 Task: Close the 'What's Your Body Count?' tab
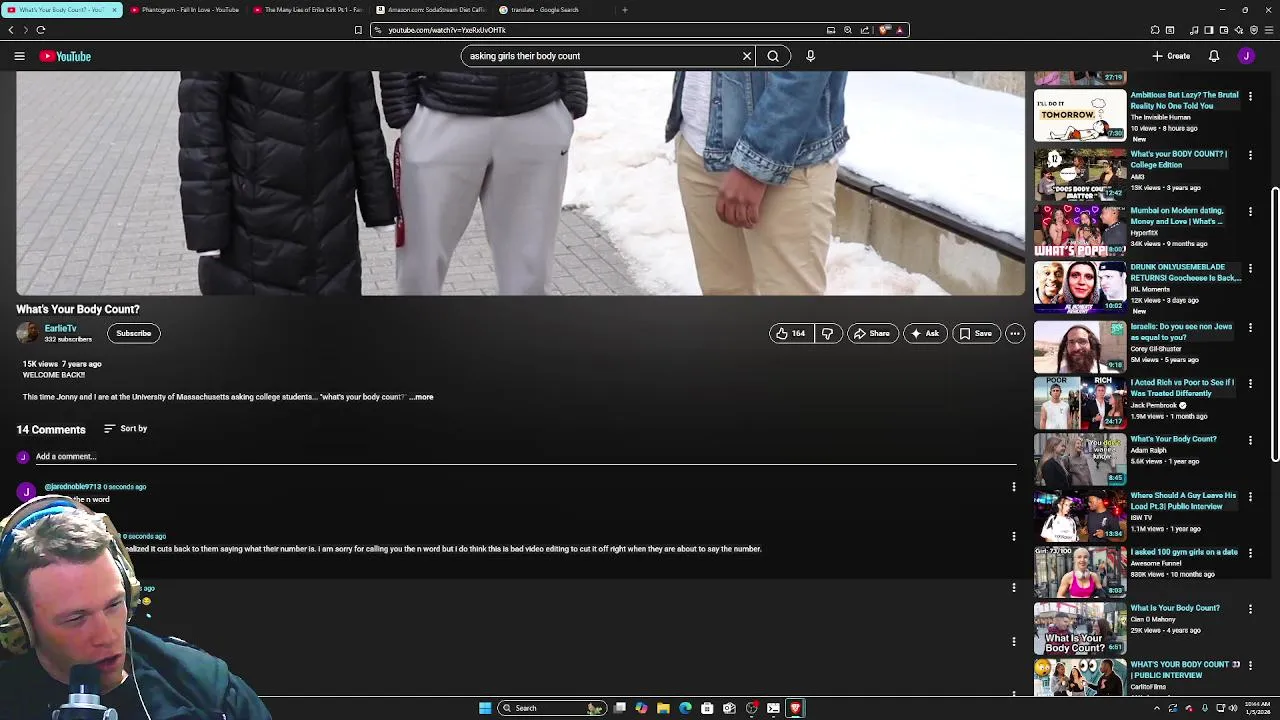click(114, 10)
